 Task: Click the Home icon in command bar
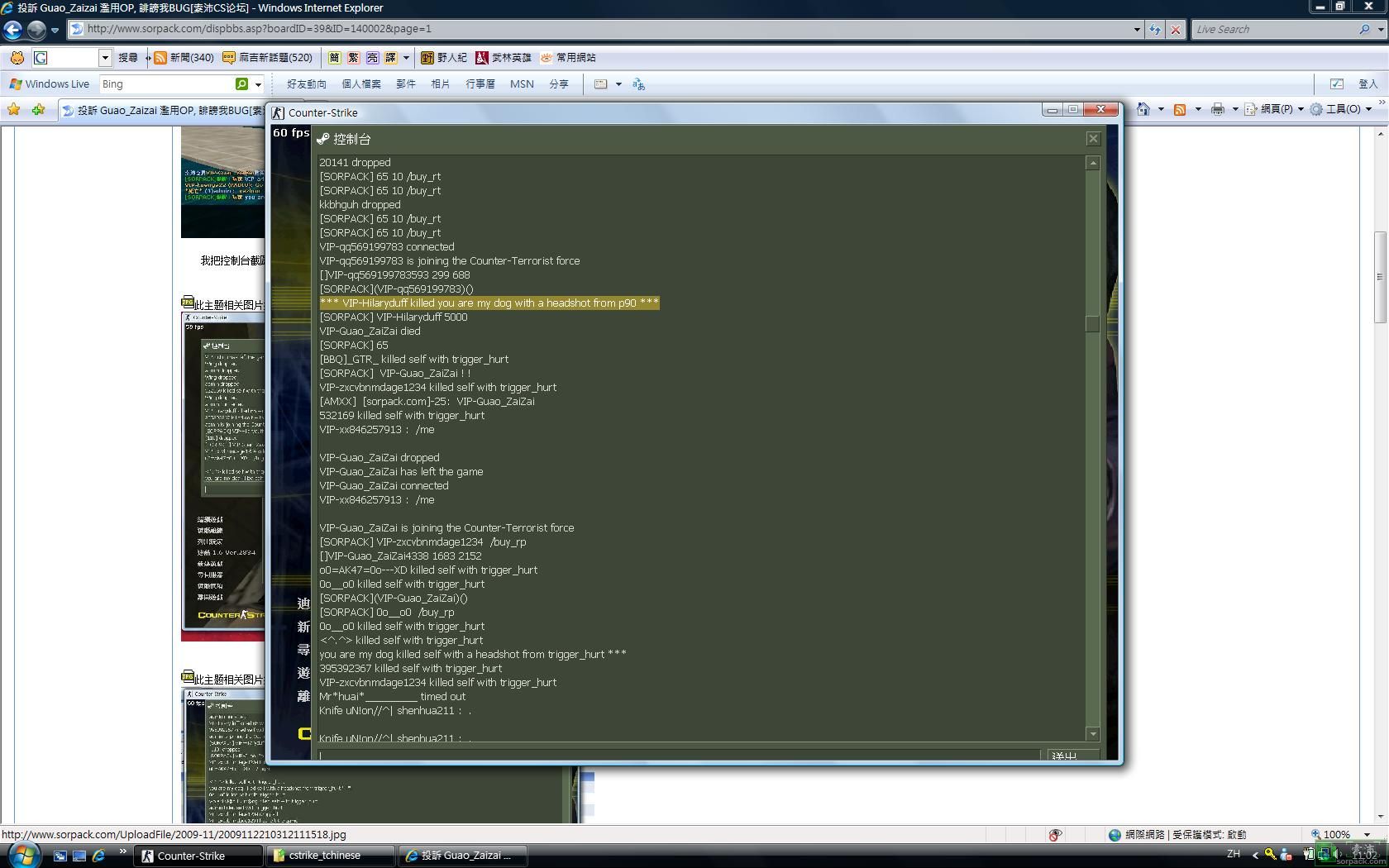pyautogui.click(x=1143, y=109)
